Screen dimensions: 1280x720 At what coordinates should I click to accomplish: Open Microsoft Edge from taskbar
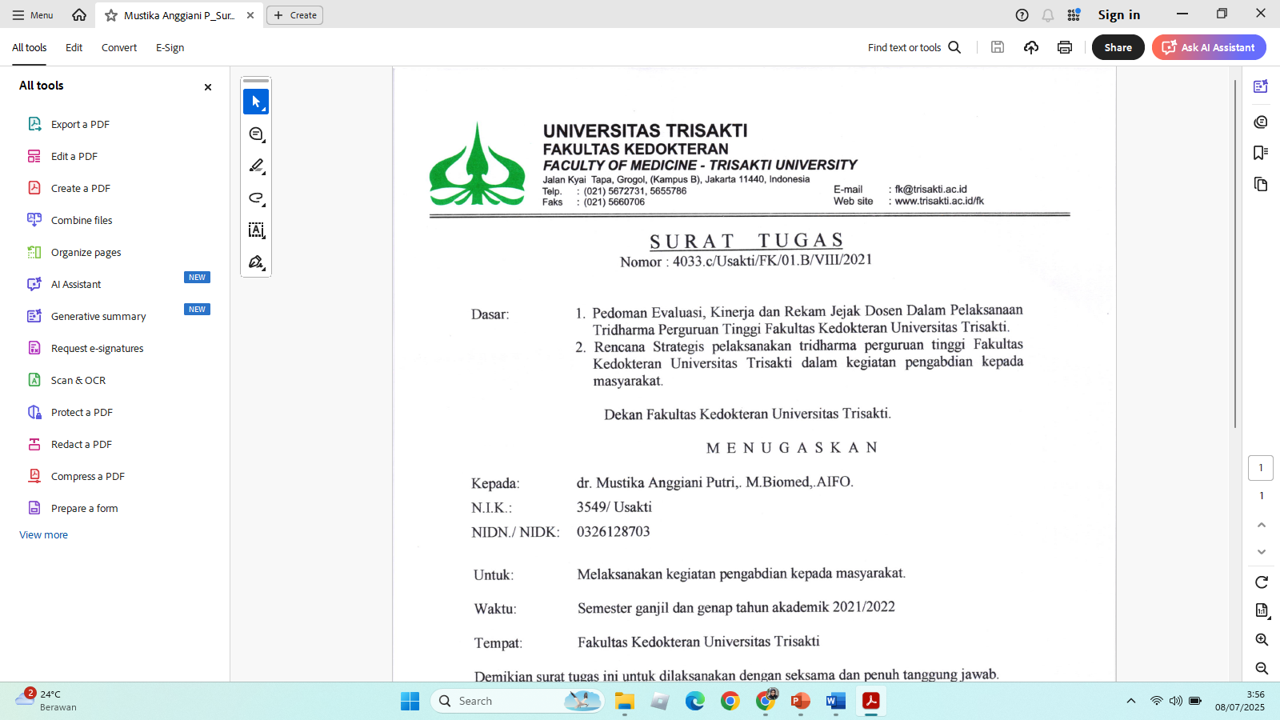(695, 701)
